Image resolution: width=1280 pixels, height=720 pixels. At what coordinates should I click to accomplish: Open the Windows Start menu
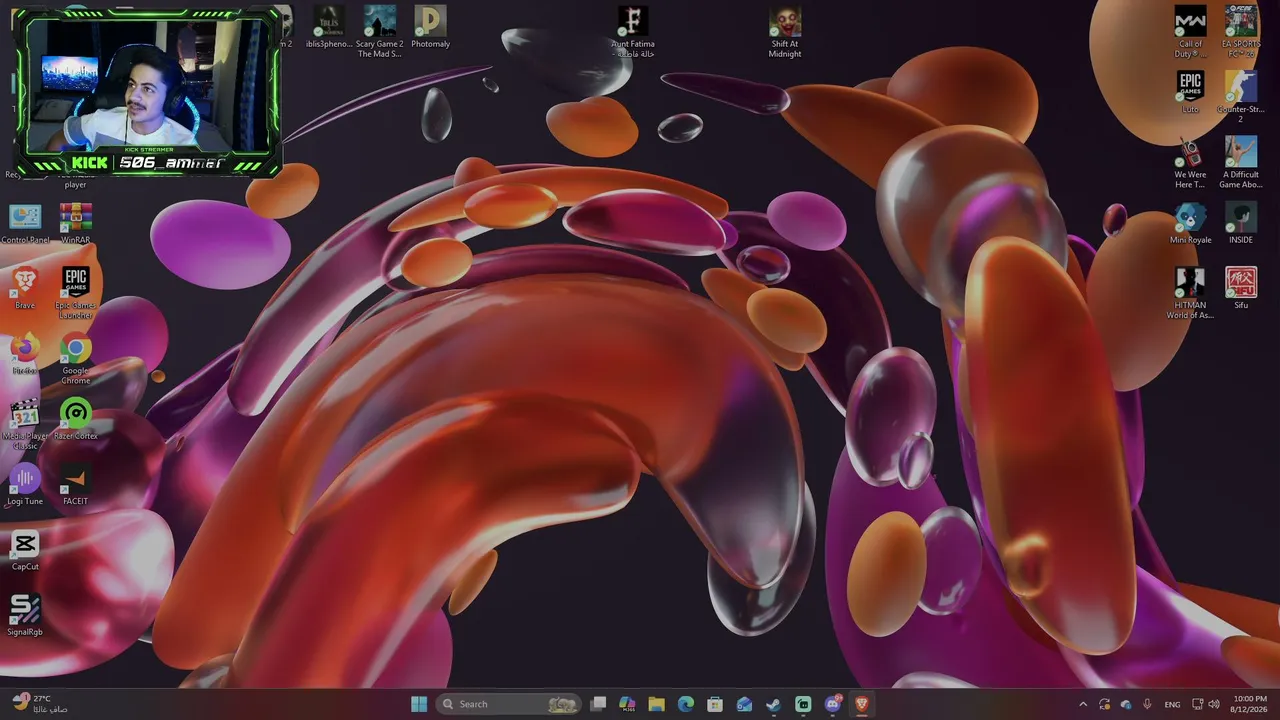(419, 704)
